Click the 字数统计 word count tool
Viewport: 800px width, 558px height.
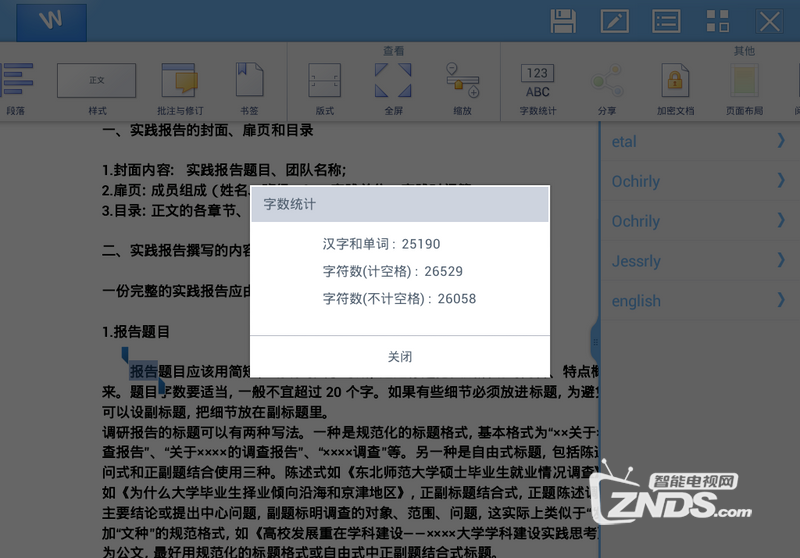(x=538, y=89)
